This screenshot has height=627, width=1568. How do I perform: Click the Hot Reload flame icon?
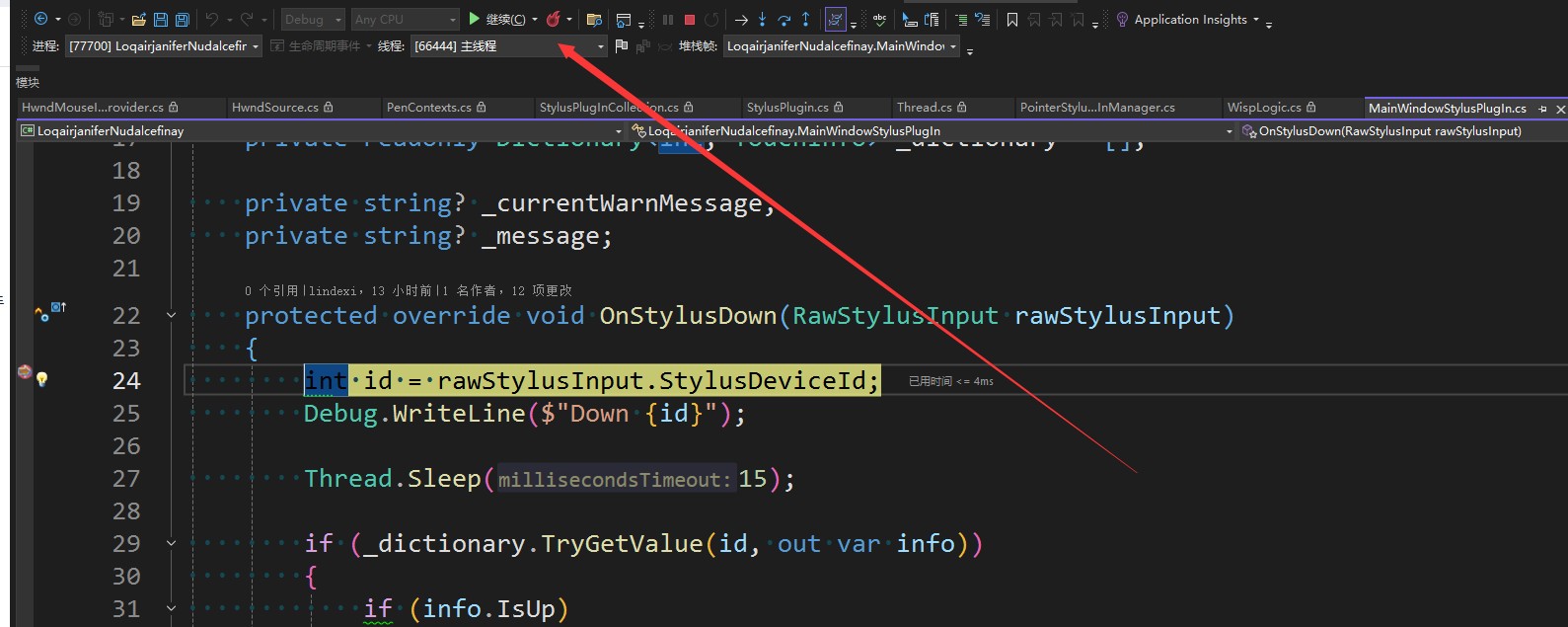554,20
